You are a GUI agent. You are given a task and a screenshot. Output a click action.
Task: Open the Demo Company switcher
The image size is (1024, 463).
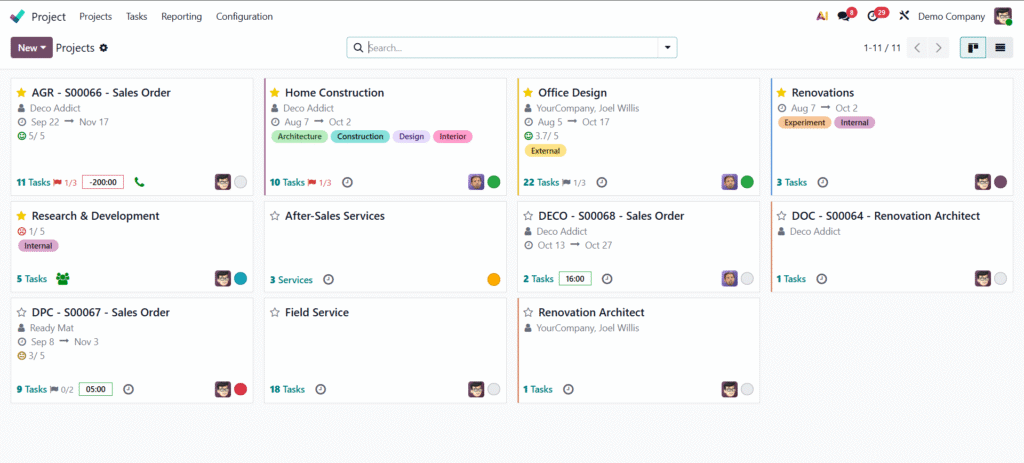950,16
